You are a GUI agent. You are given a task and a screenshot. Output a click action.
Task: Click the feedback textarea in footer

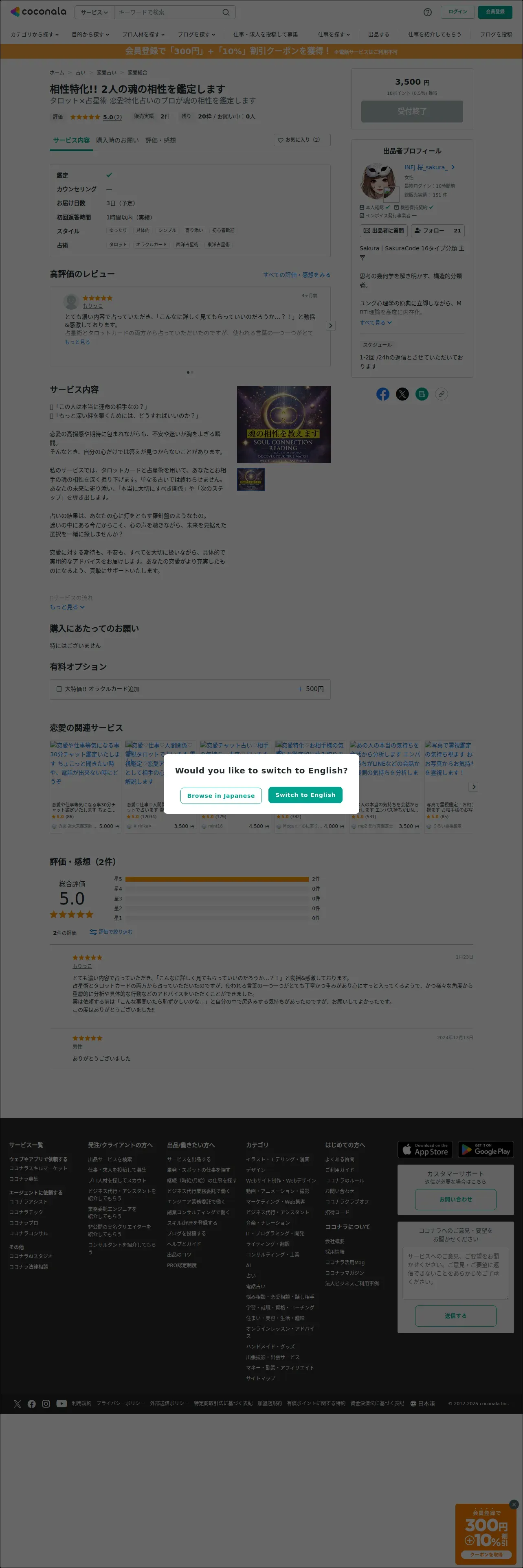point(455,1273)
